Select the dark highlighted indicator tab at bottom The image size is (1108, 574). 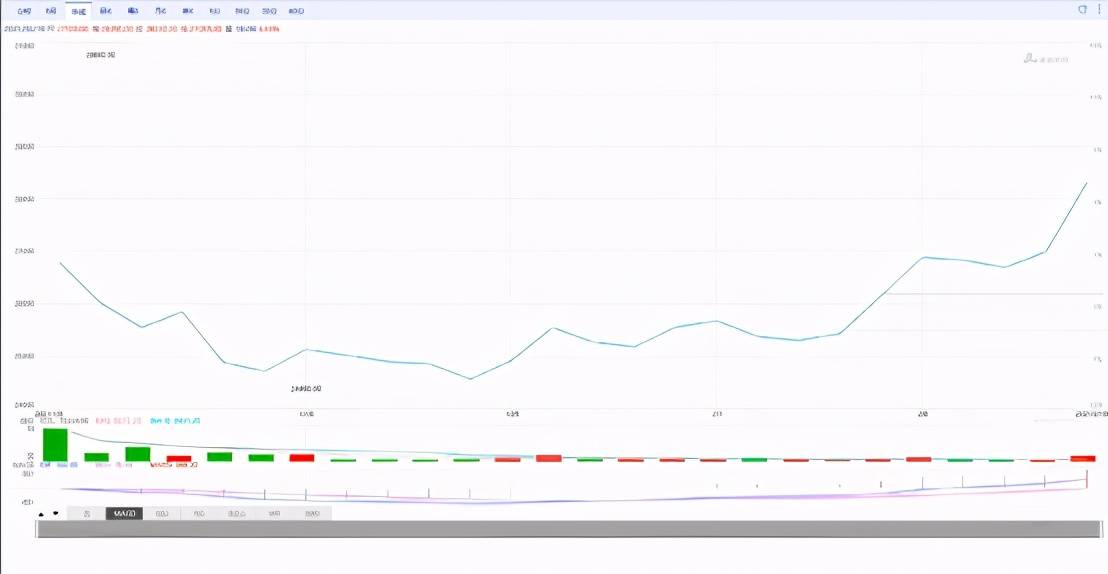point(124,514)
